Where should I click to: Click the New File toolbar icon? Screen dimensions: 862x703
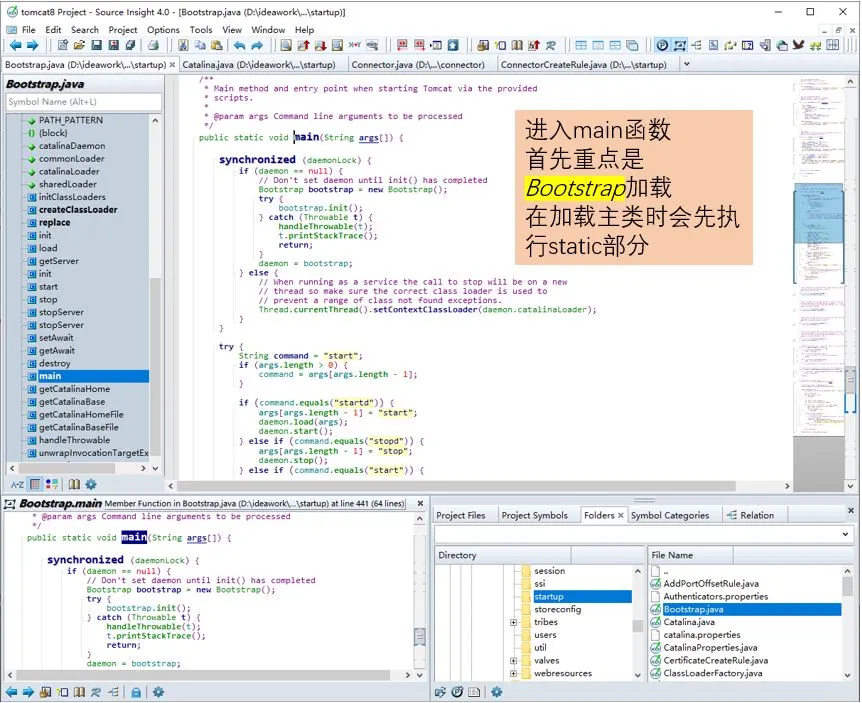[x=63, y=46]
